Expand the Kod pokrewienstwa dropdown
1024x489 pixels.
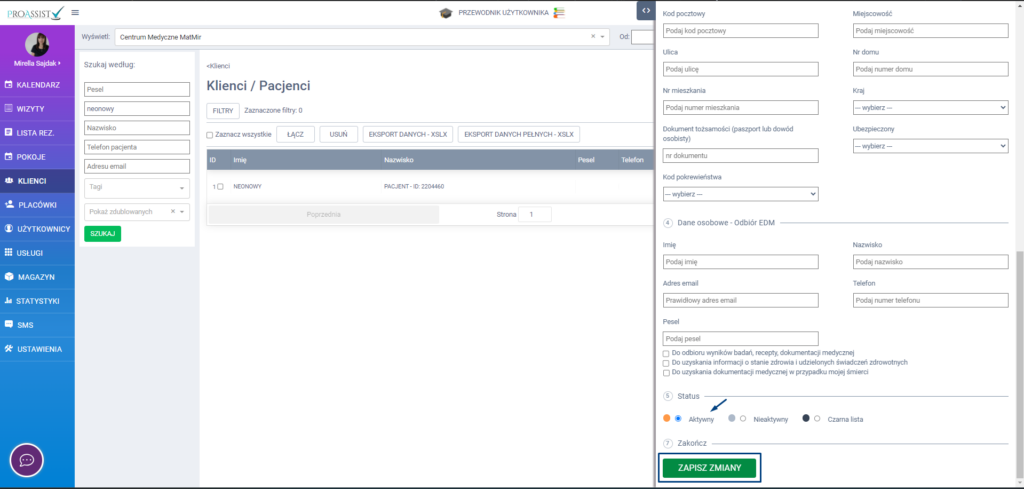[740, 193]
